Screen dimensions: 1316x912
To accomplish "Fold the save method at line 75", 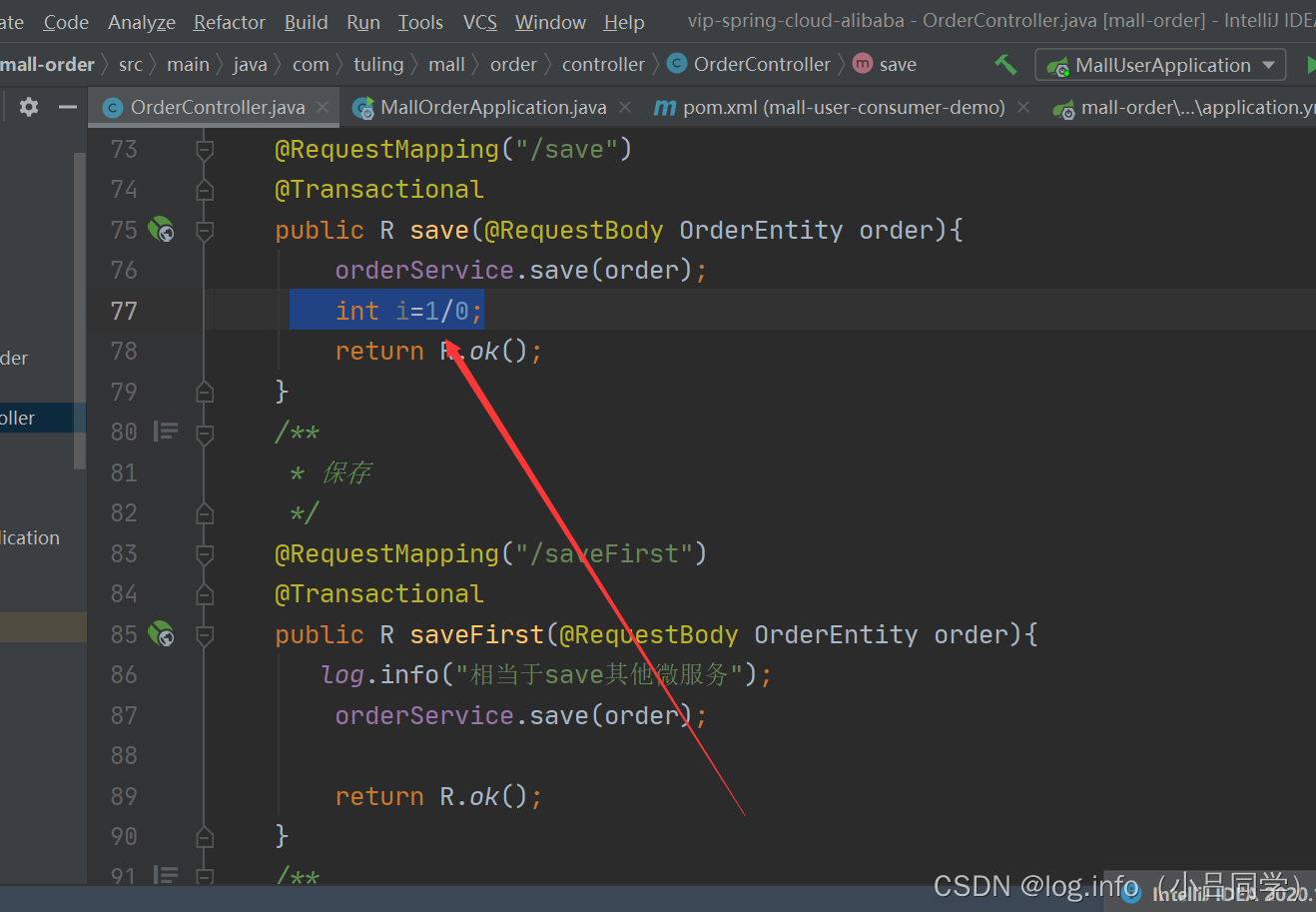I will (x=205, y=231).
